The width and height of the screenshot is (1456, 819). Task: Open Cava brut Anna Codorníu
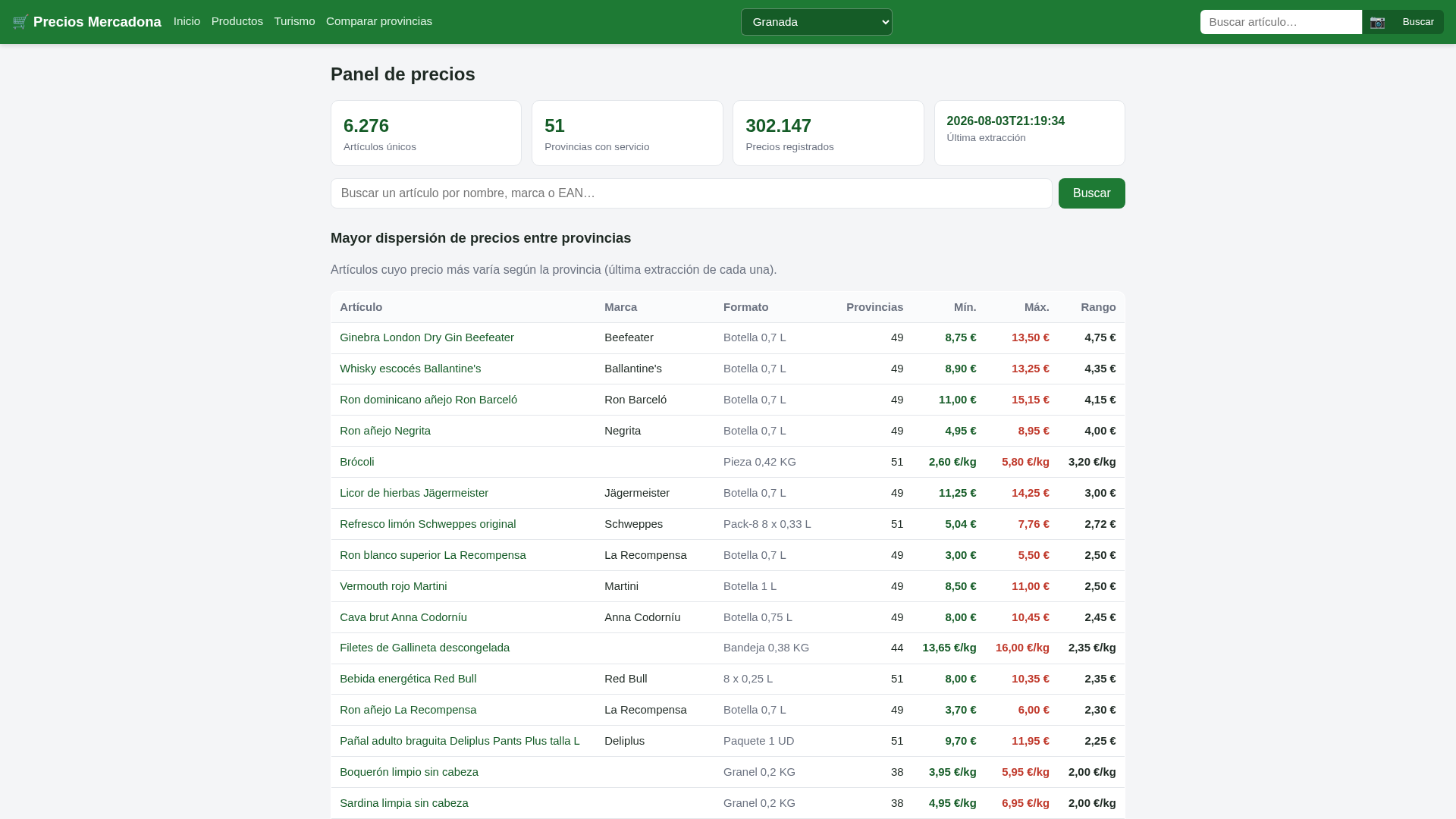(x=403, y=617)
